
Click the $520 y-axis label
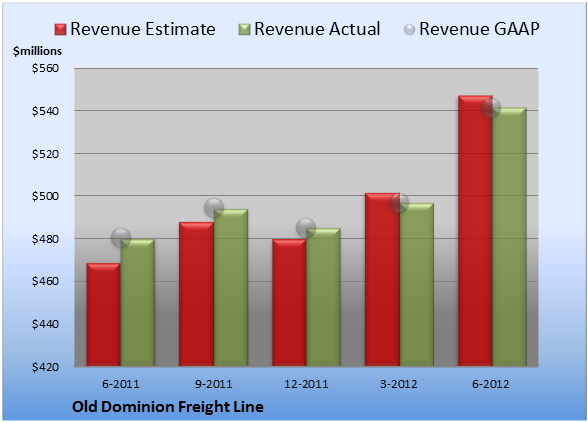click(x=45, y=154)
